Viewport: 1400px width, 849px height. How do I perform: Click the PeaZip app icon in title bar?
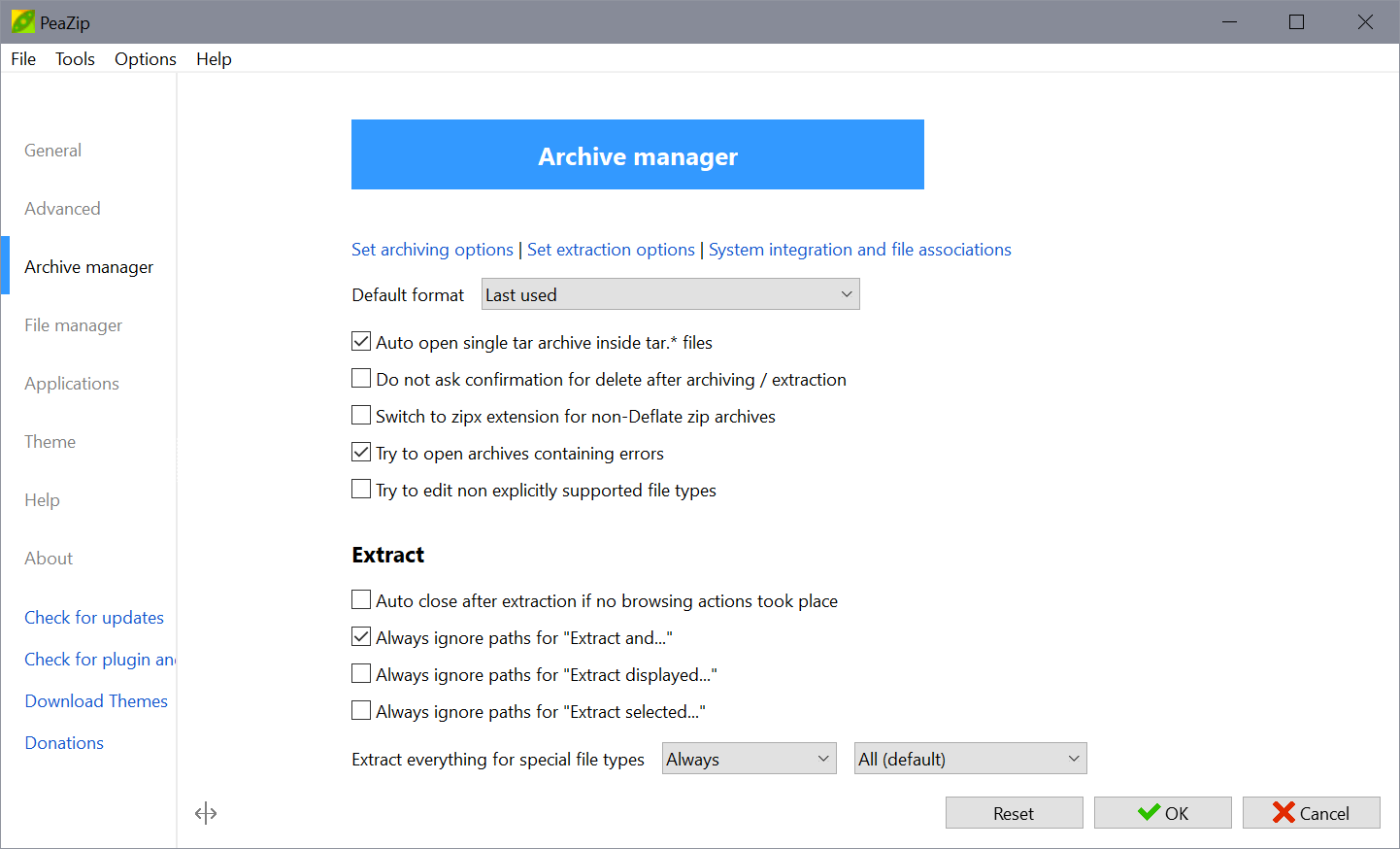coord(22,21)
